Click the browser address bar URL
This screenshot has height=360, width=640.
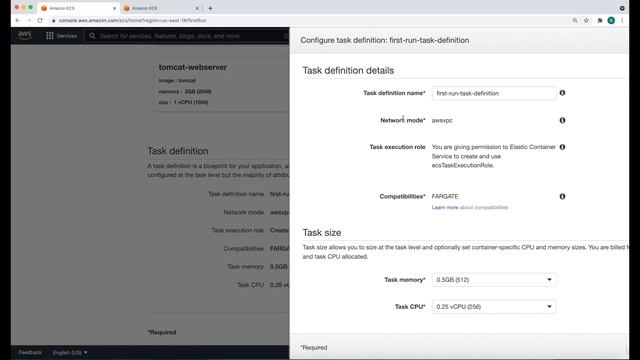click(x=133, y=20)
